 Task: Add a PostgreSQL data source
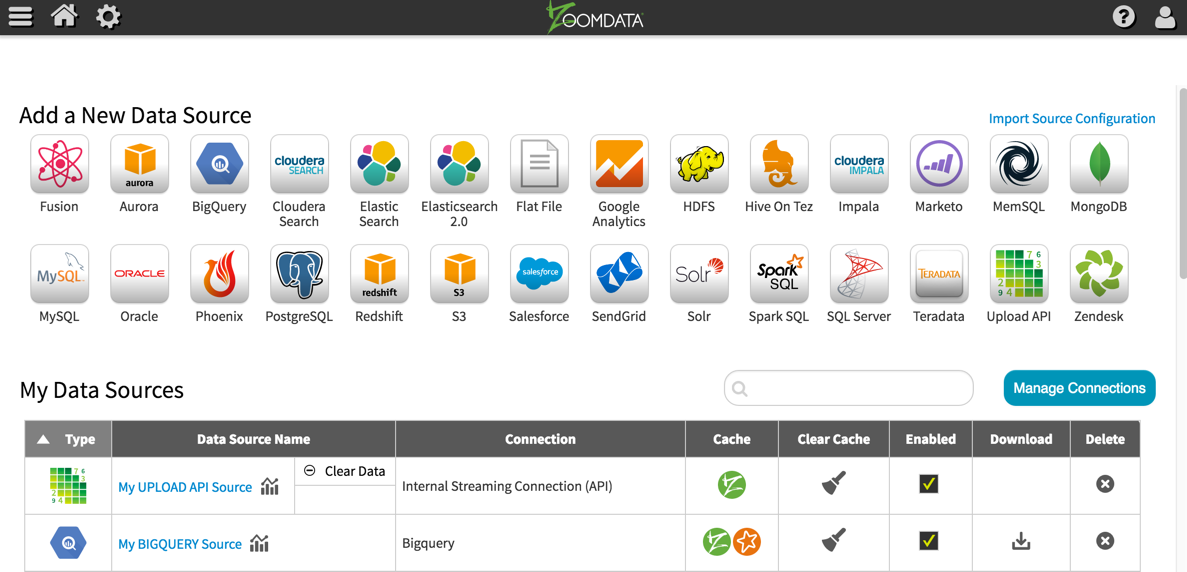pos(299,273)
